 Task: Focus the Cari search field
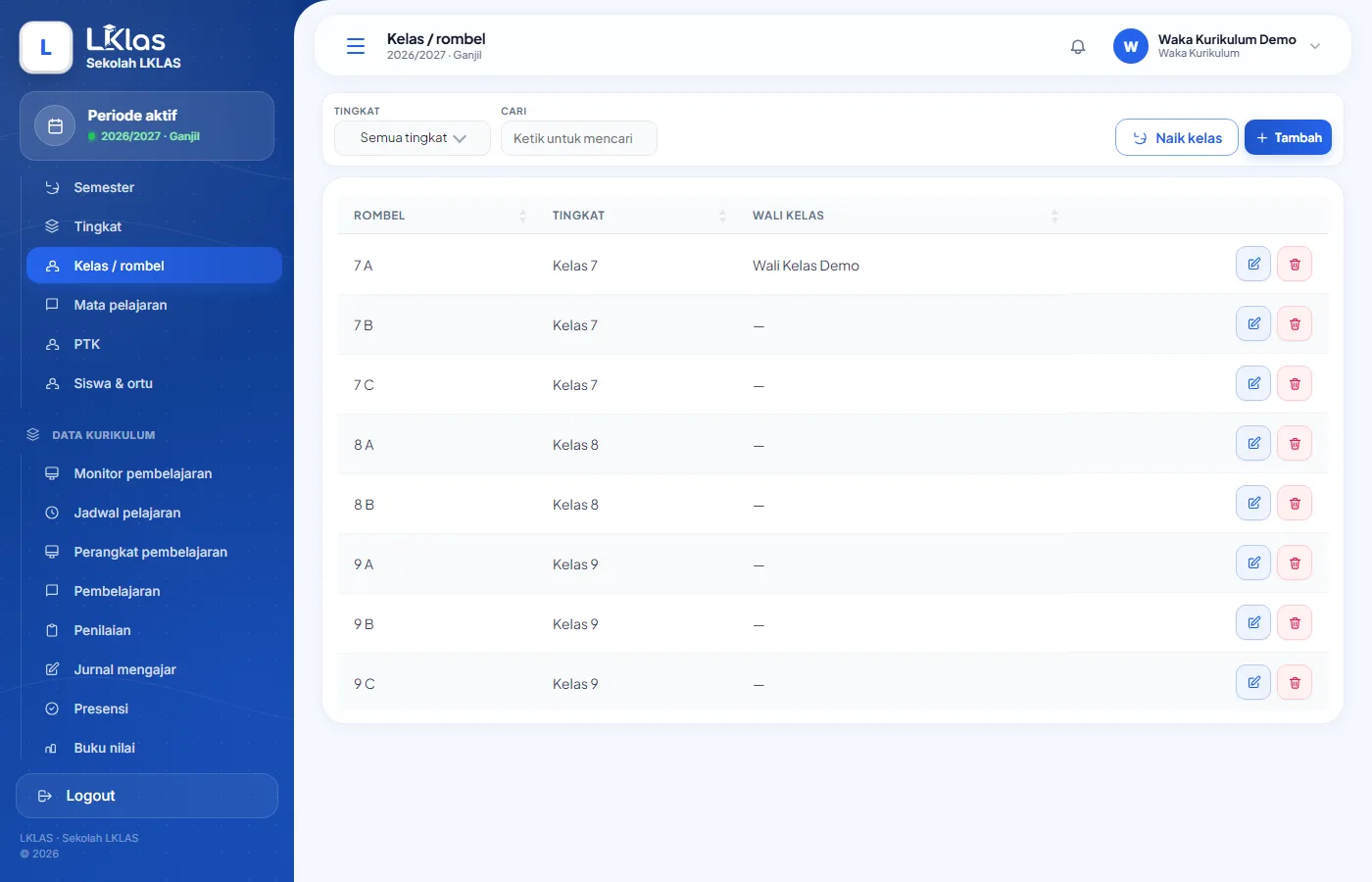(x=579, y=138)
